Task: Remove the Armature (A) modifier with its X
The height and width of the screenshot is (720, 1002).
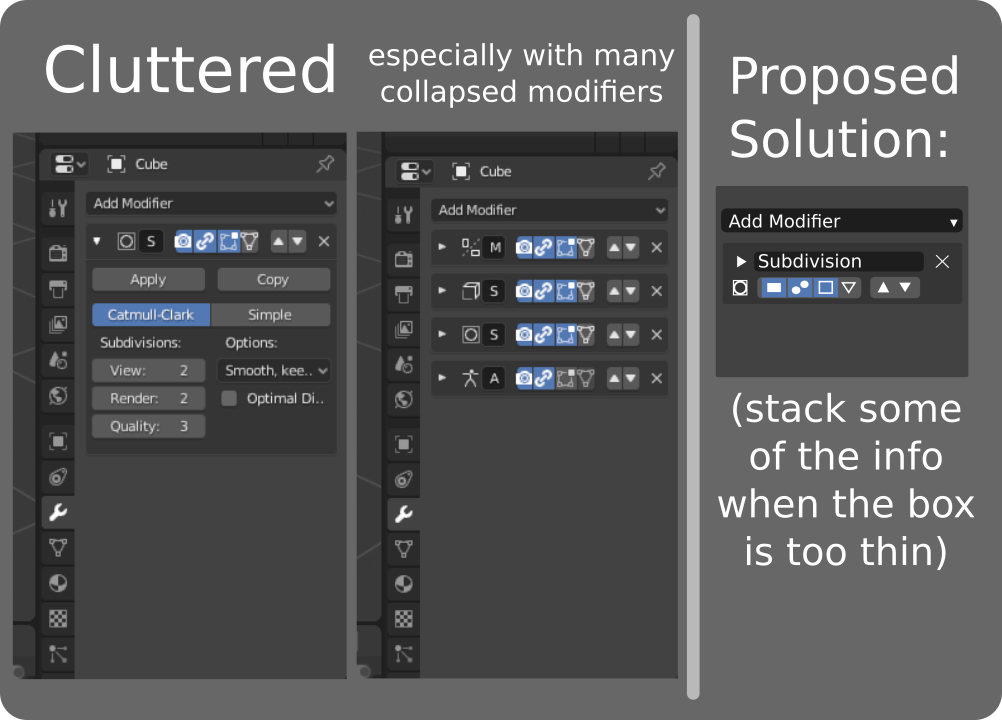Action: [656, 378]
